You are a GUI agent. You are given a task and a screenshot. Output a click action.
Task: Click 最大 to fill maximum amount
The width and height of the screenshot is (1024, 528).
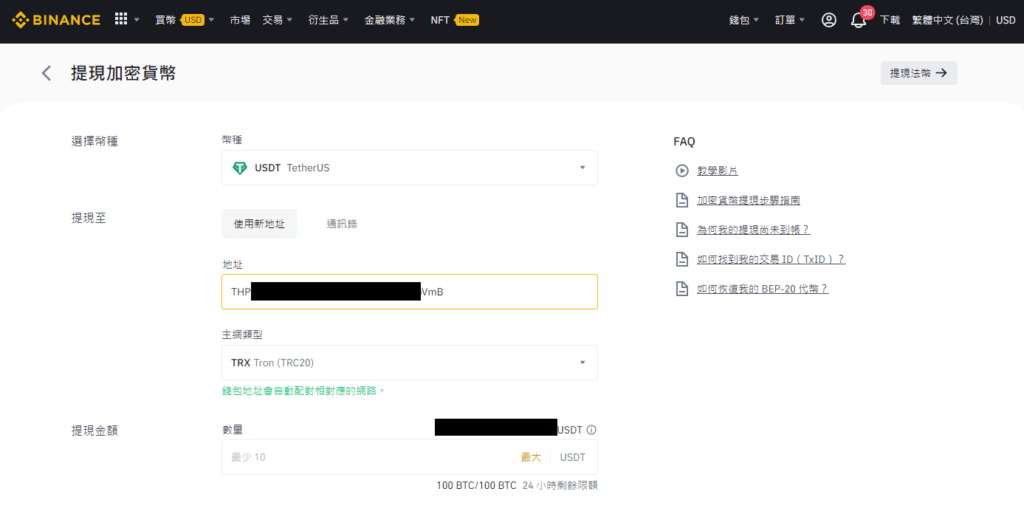point(530,457)
